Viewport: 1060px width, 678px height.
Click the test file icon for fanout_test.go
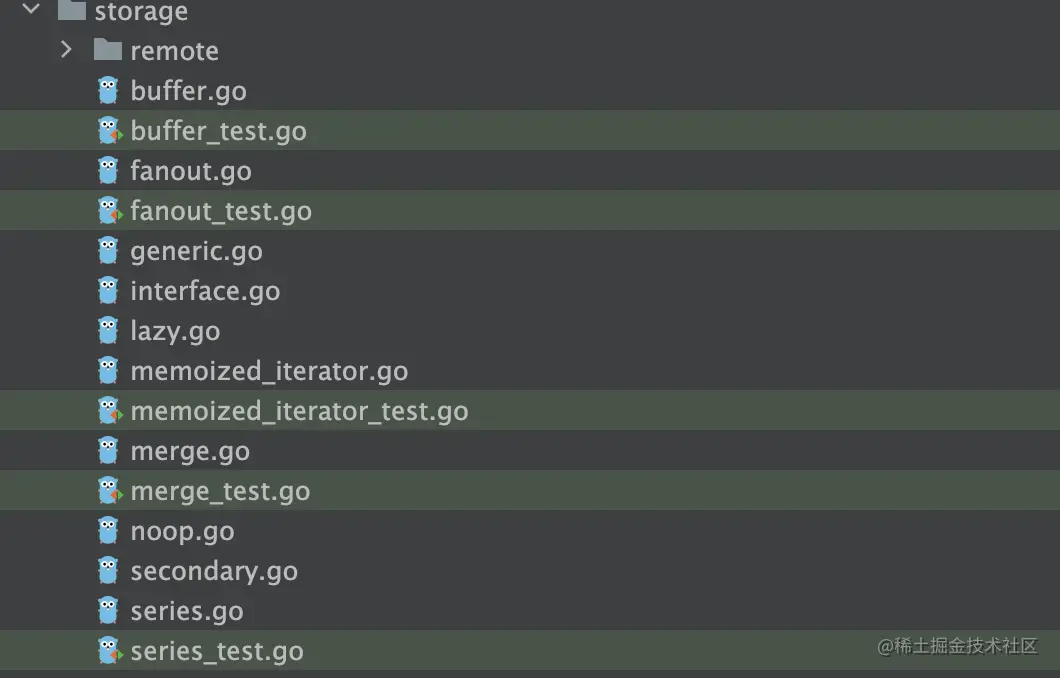point(108,211)
